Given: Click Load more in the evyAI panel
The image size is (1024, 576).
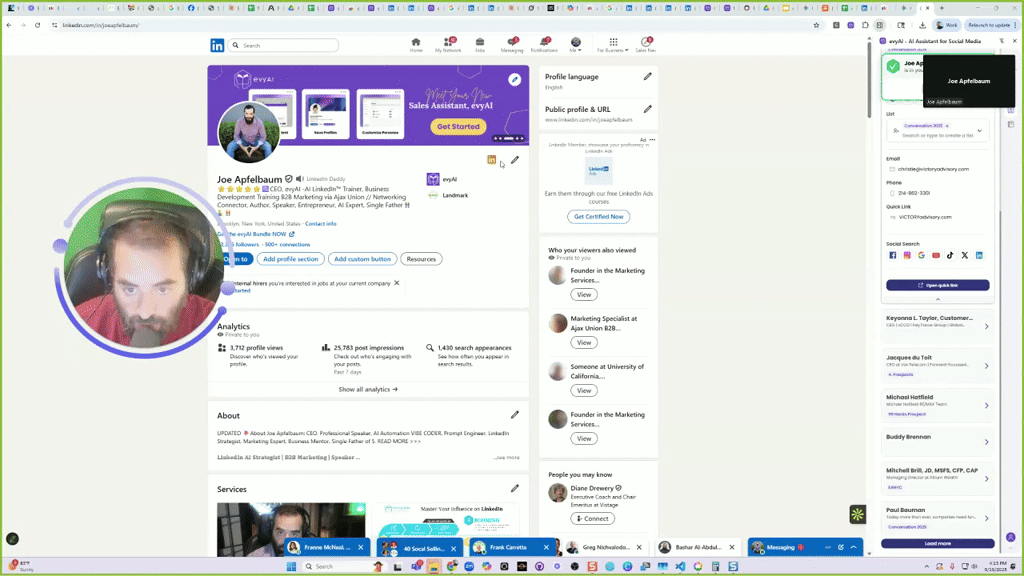Looking at the screenshot, I should [x=938, y=543].
